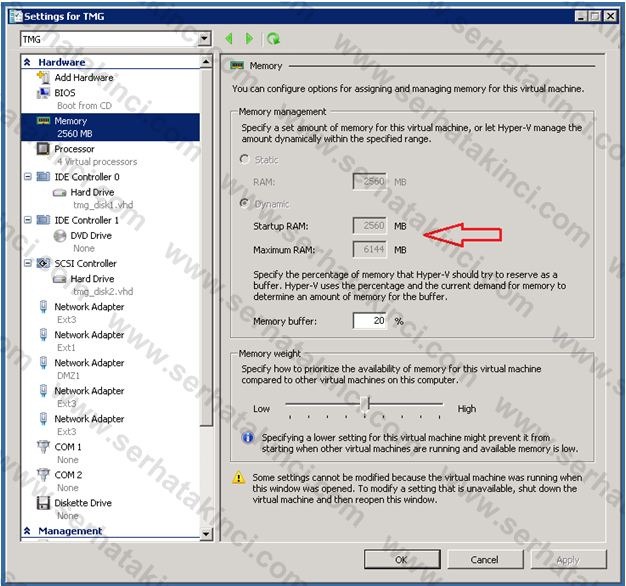This screenshot has height=586, width=626.
Task: Click the BIOS icon in hardware list
Action: click(43, 93)
